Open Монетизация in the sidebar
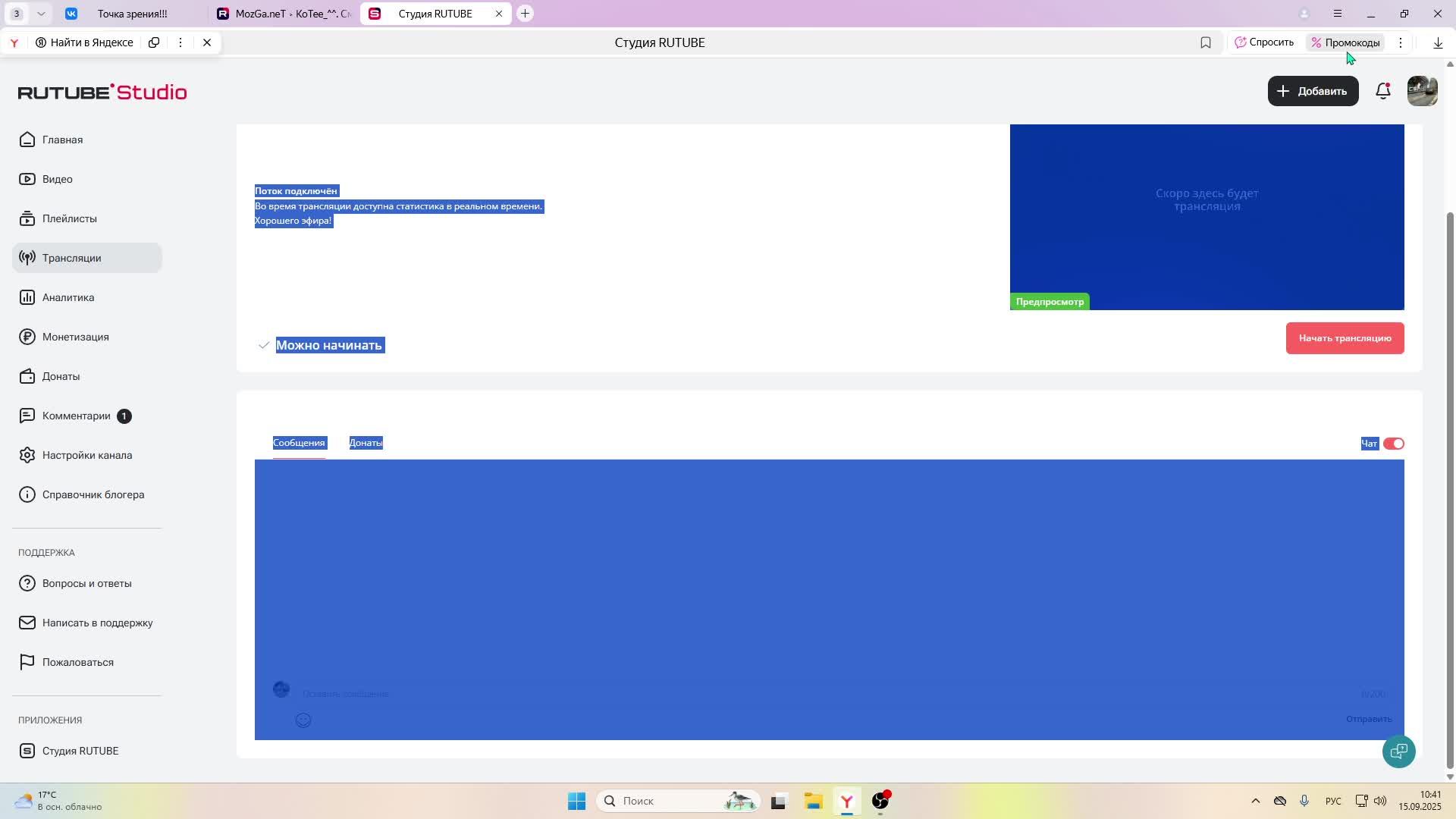Viewport: 1456px width, 819px height. (x=75, y=337)
